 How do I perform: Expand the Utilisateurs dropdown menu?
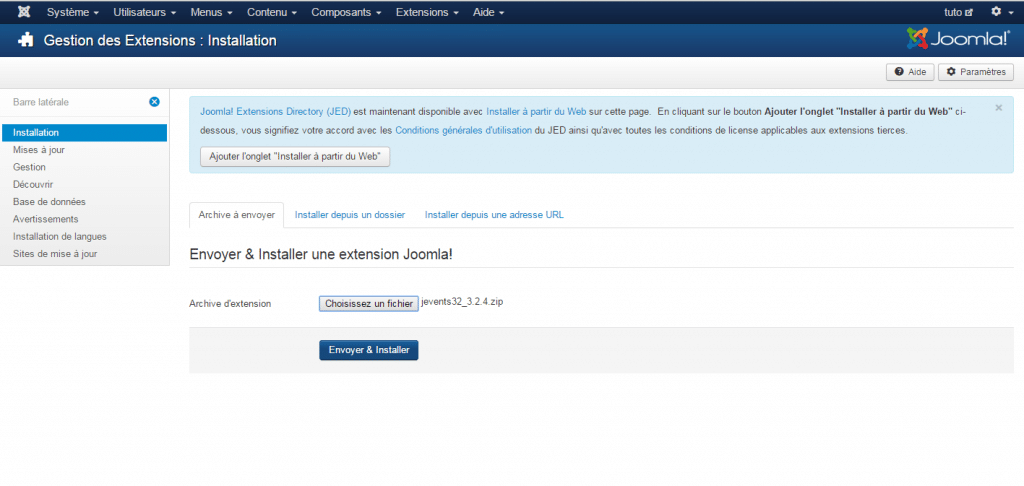pyautogui.click(x=145, y=12)
